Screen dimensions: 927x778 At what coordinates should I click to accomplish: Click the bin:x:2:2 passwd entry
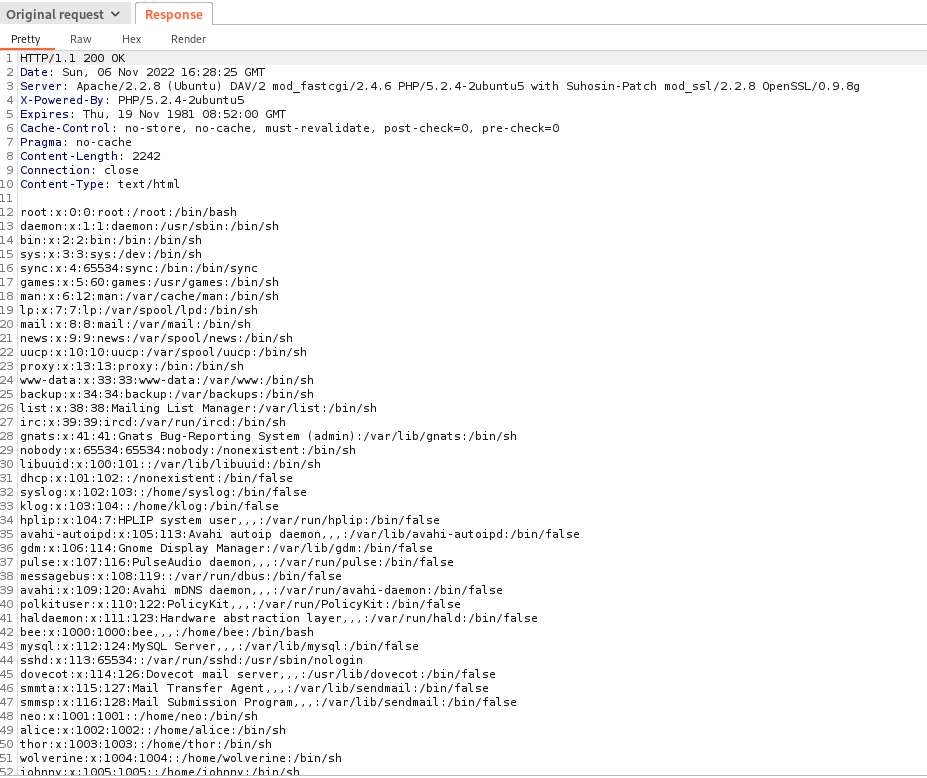pyautogui.click(x=111, y=241)
